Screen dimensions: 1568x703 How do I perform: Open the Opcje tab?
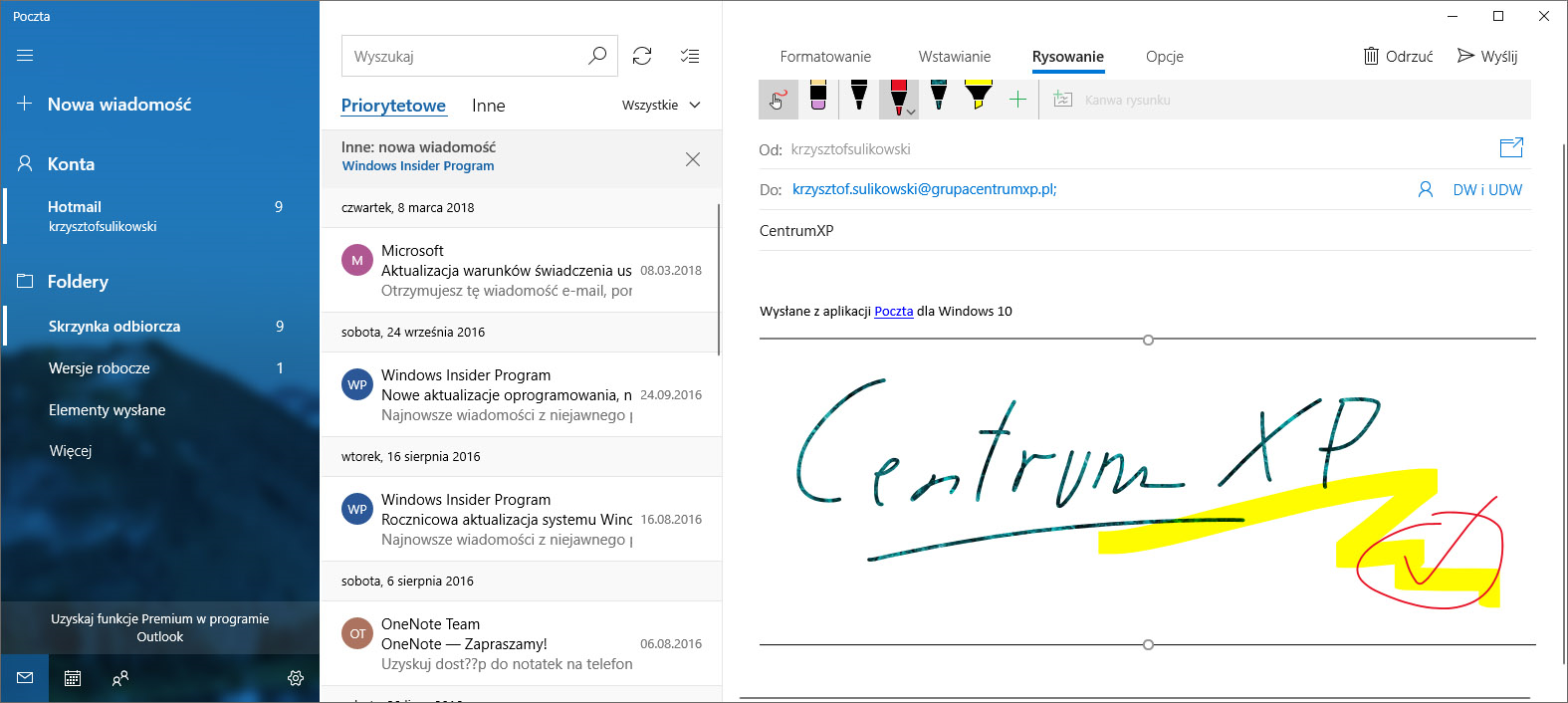[x=1165, y=57]
